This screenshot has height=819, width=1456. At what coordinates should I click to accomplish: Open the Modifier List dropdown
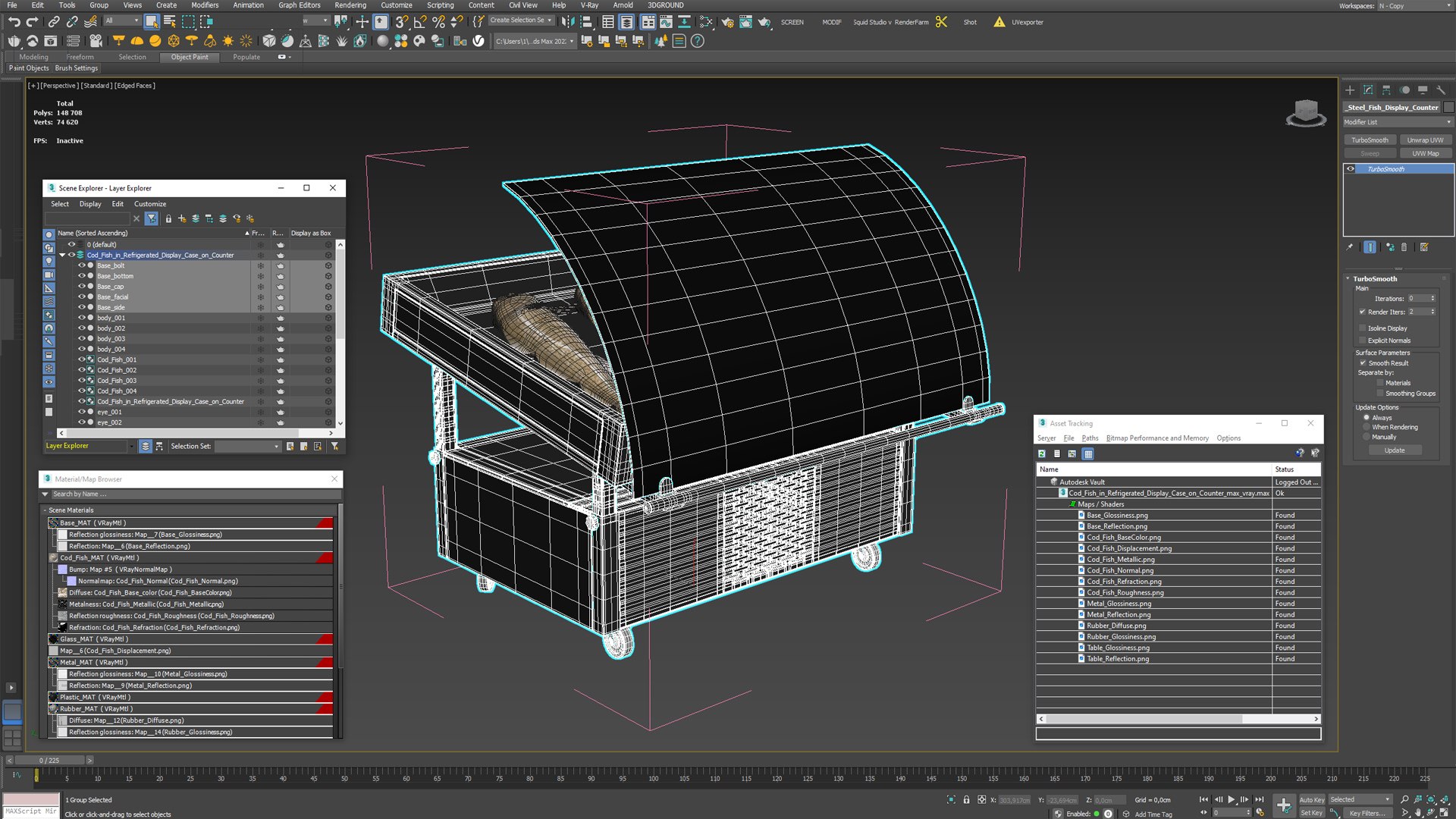pyautogui.click(x=1398, y=122)
